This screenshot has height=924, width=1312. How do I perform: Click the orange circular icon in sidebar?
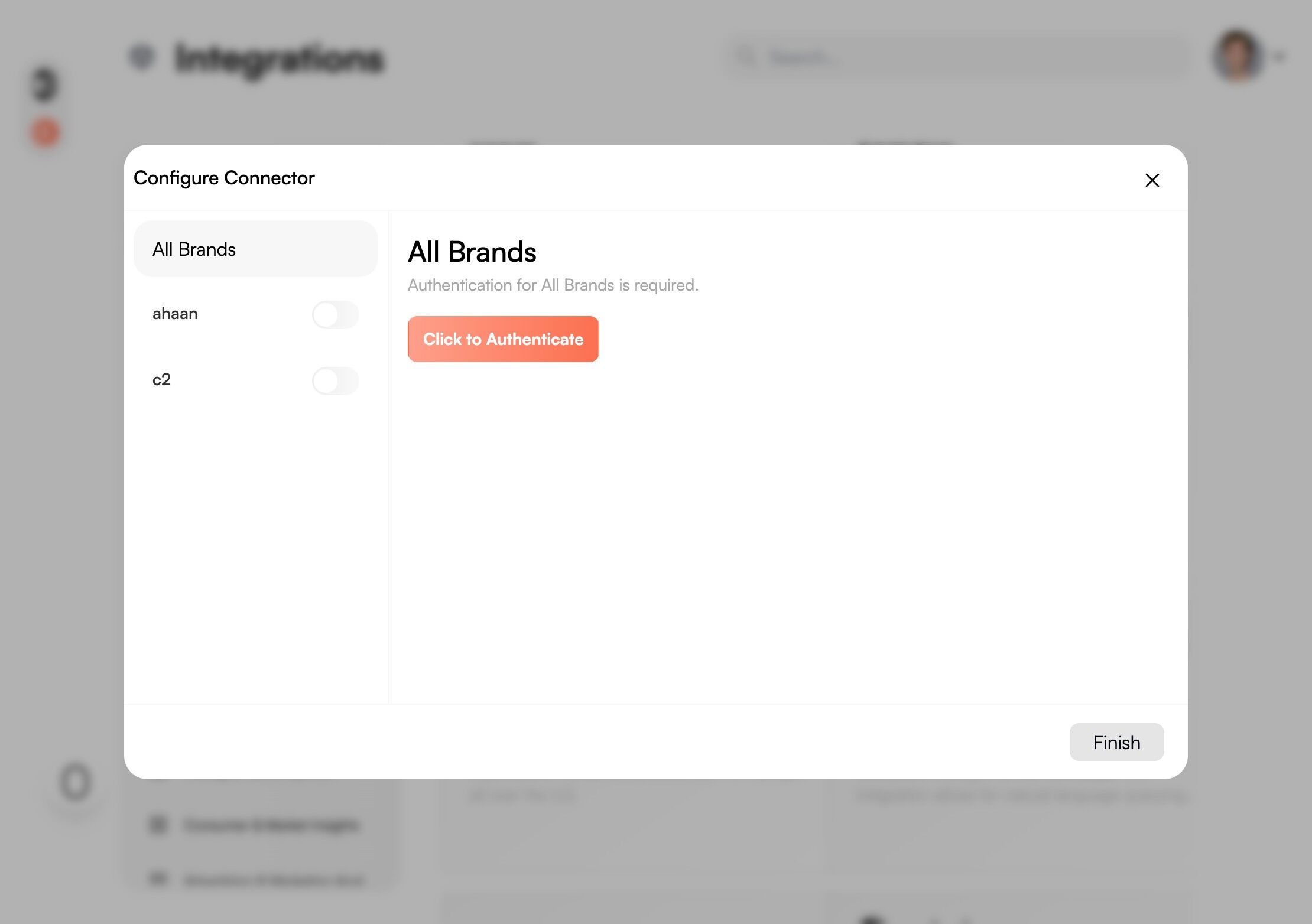[45, 132]
